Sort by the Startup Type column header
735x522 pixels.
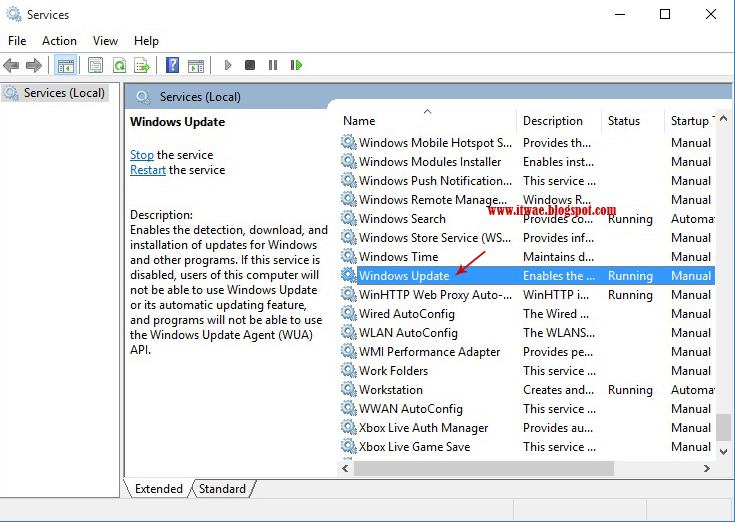point(691,121)
